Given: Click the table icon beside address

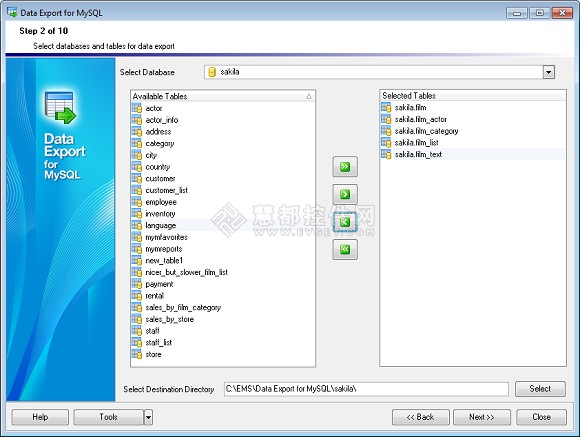Looking at the screenshot, I should pos(137,132).
